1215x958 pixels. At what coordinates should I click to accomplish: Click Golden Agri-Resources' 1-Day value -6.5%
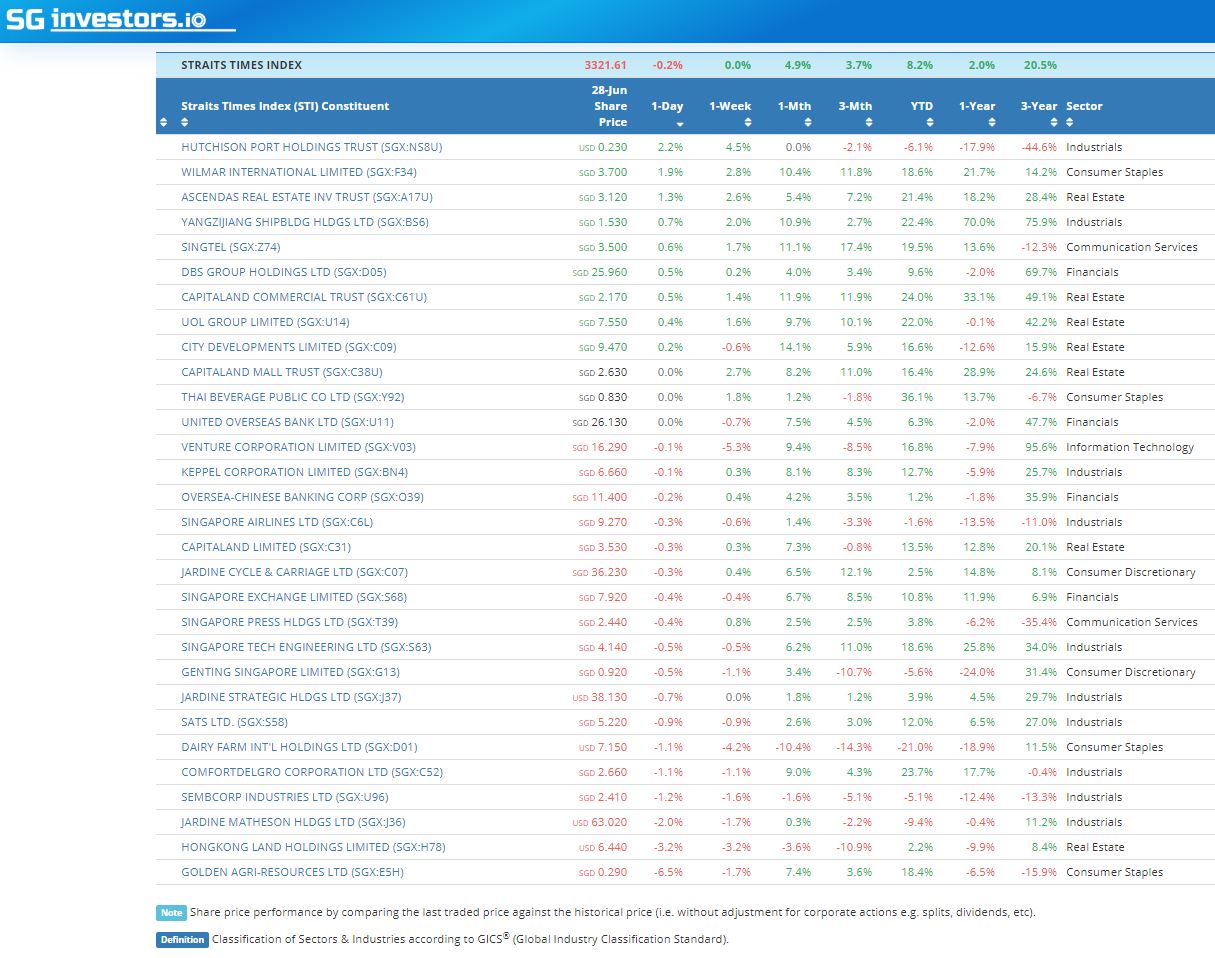(668, 872)
